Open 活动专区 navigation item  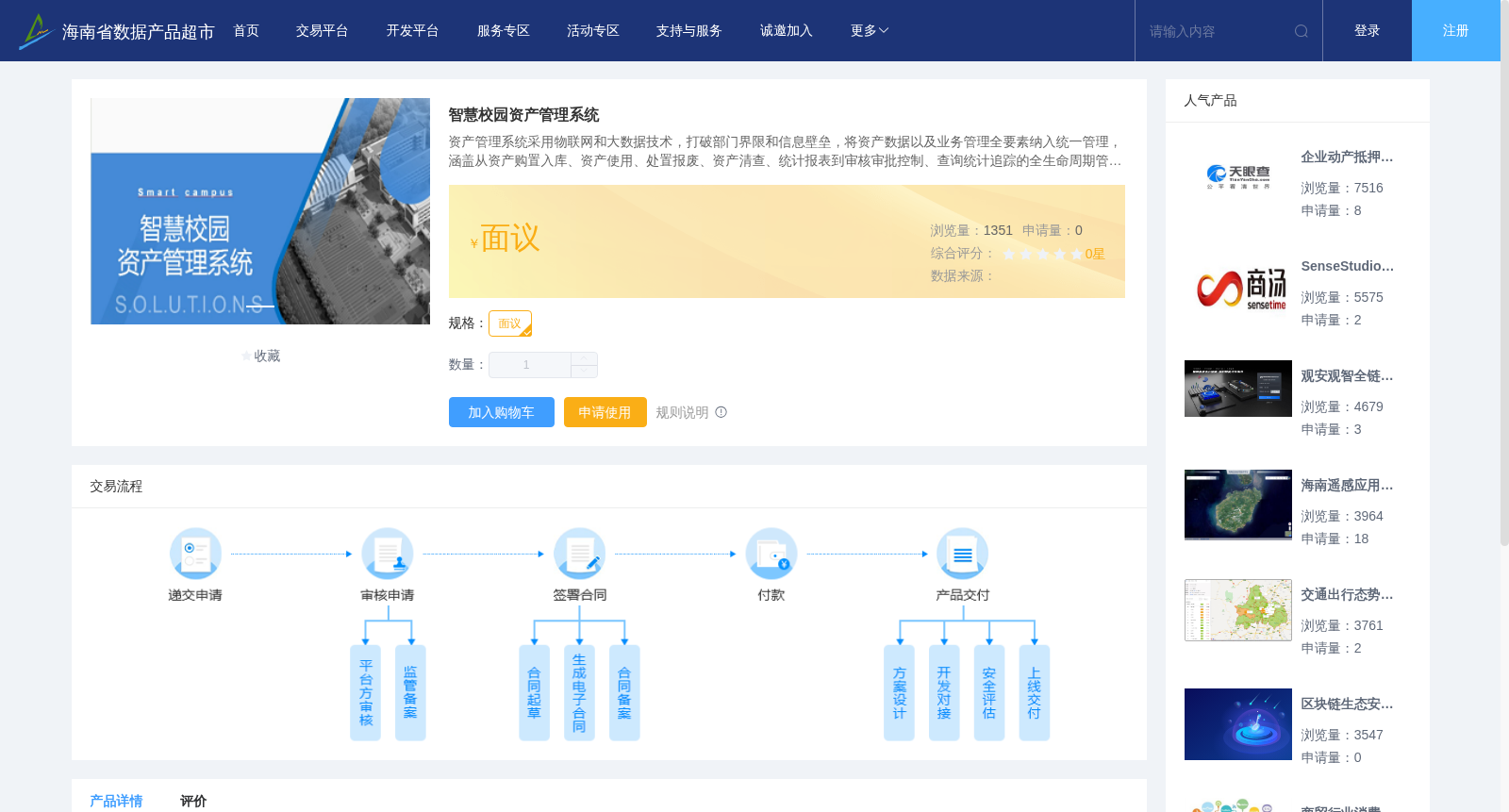point(592,31)
